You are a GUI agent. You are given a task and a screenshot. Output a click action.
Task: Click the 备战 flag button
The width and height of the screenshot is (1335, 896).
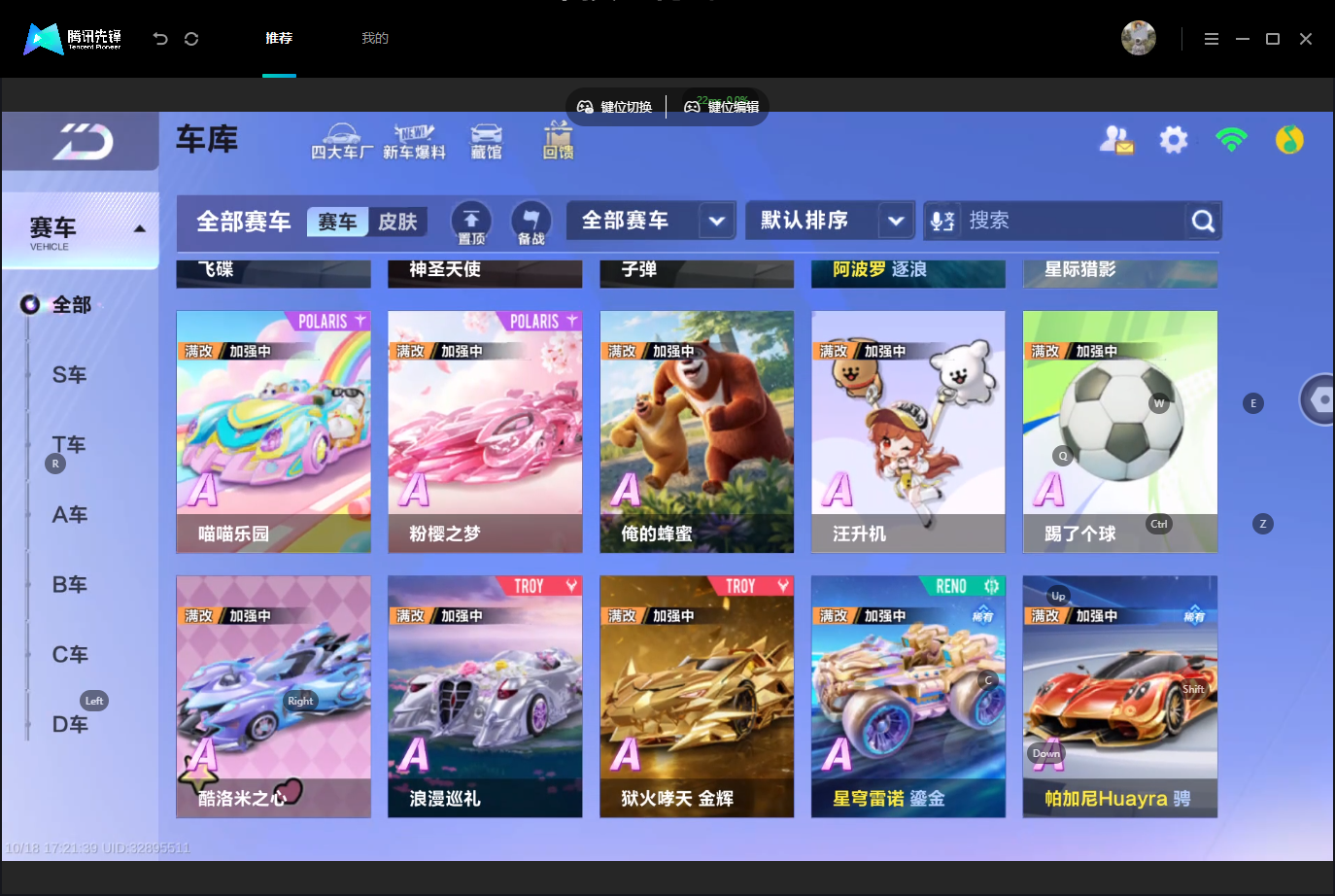click(531, 223)
